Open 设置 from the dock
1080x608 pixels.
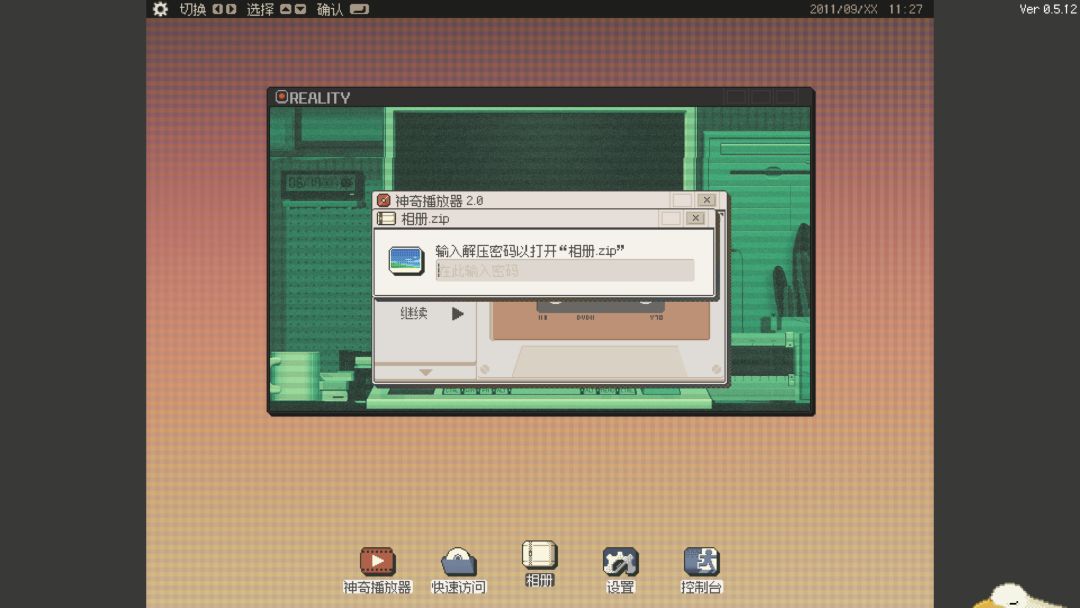coord(620,562)
